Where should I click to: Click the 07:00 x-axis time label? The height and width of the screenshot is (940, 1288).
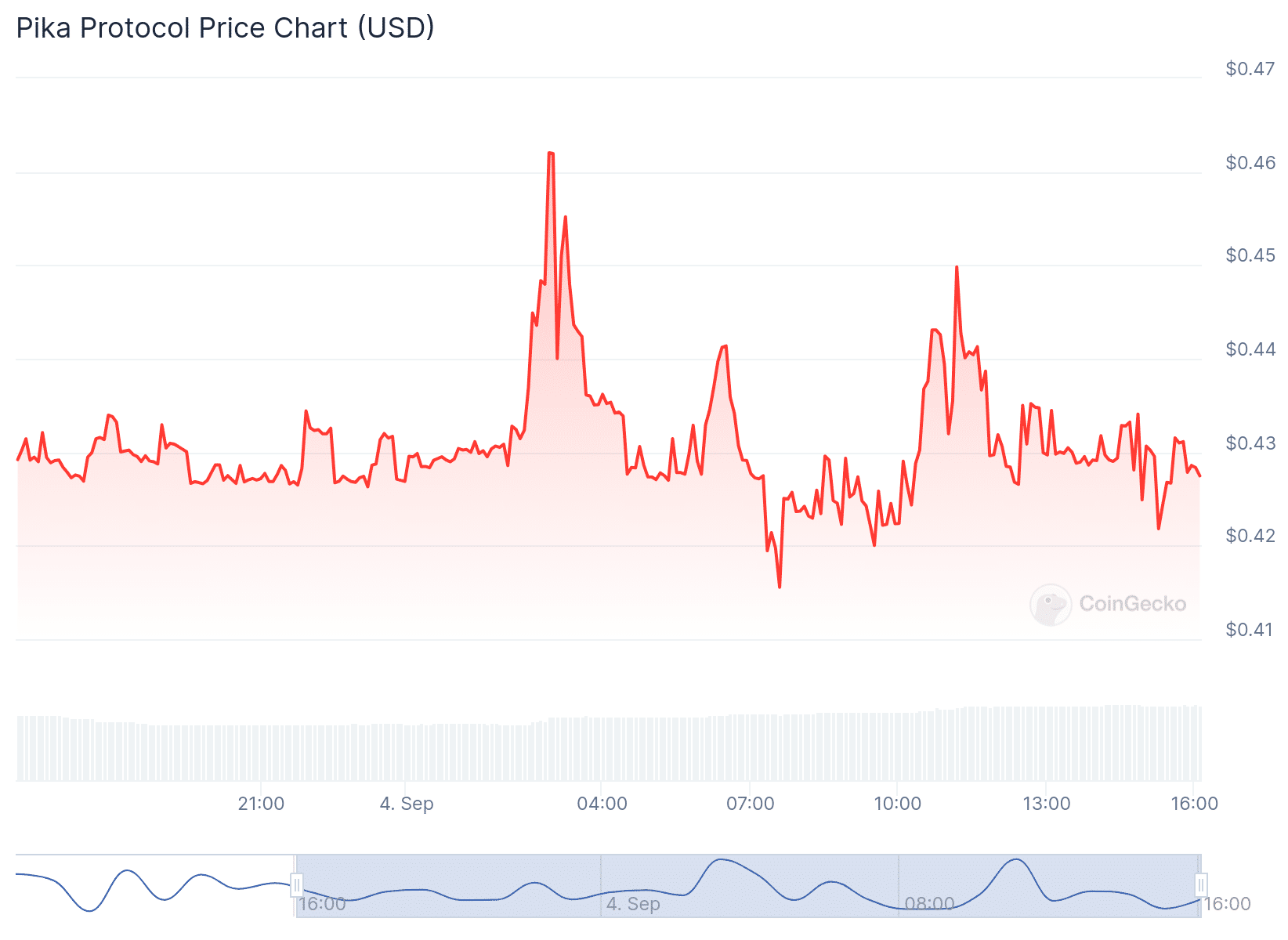click(750, 804)
